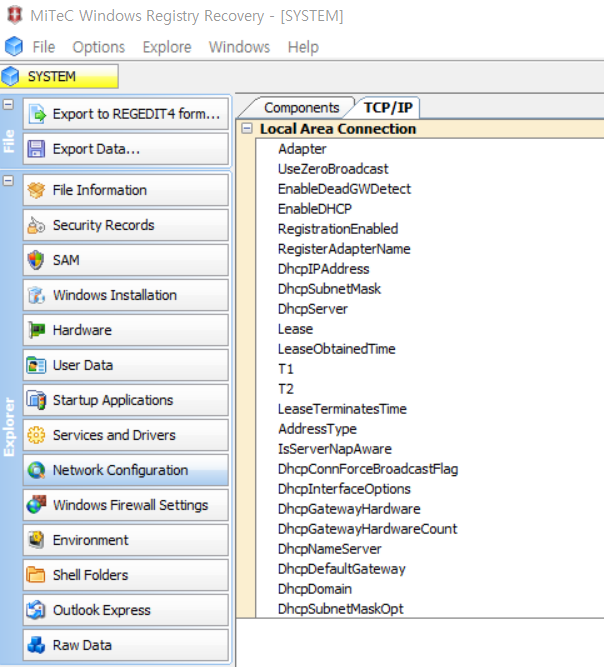604x667 pixels.
Task: Open the Options menu
Action: [x=99, y=47]
